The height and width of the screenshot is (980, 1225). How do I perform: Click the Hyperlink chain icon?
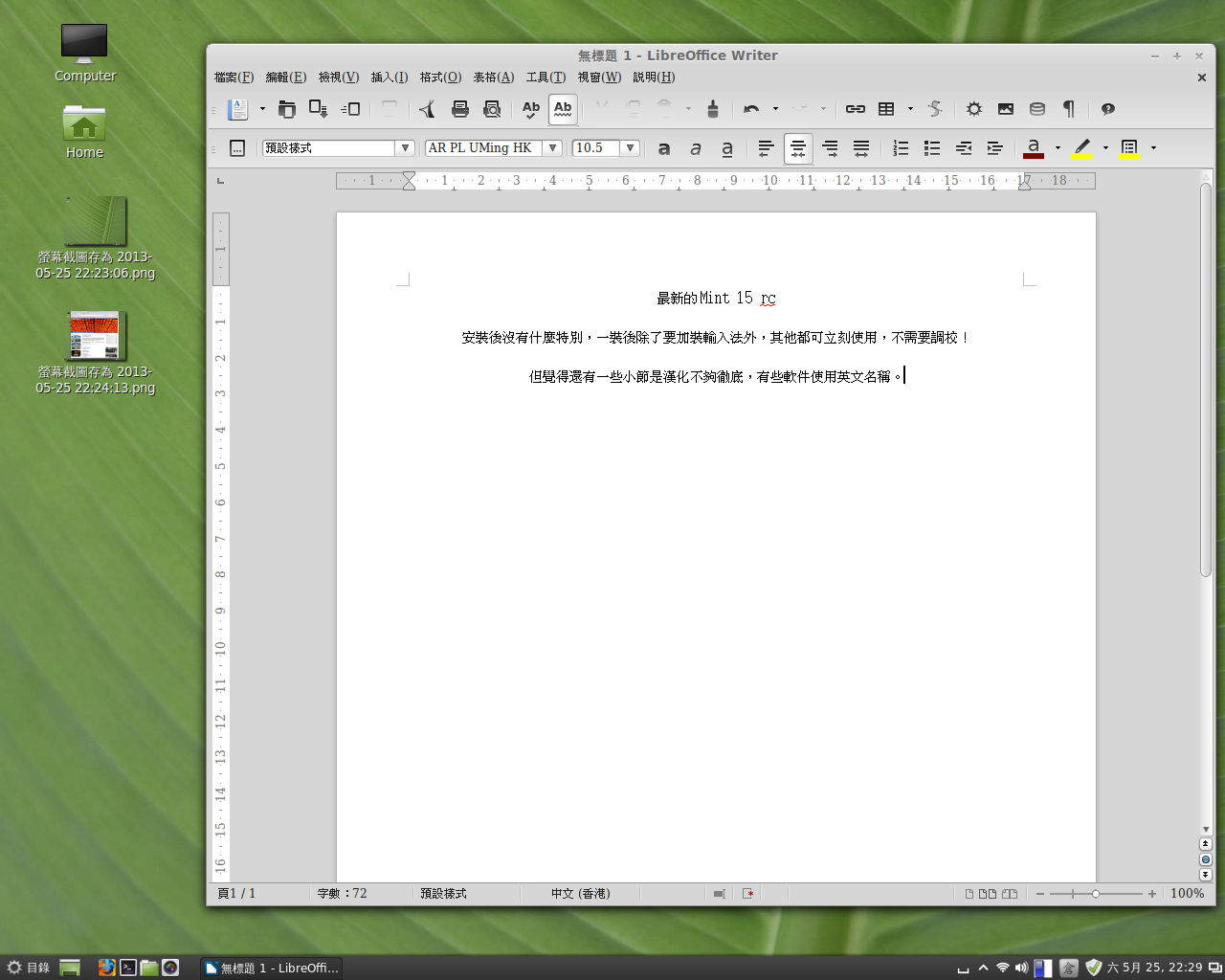click(x=855, y=109)
